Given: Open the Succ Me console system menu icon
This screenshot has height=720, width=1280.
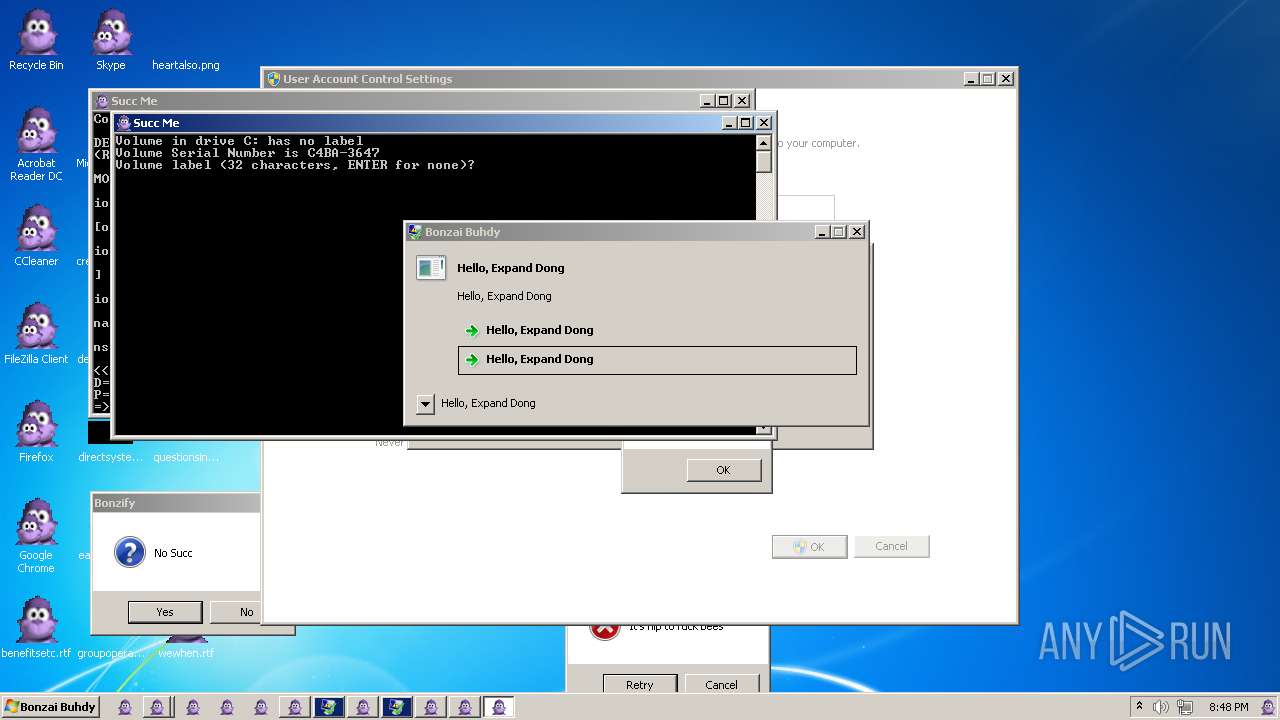Looking at the screenshot, I should point(124,123).
